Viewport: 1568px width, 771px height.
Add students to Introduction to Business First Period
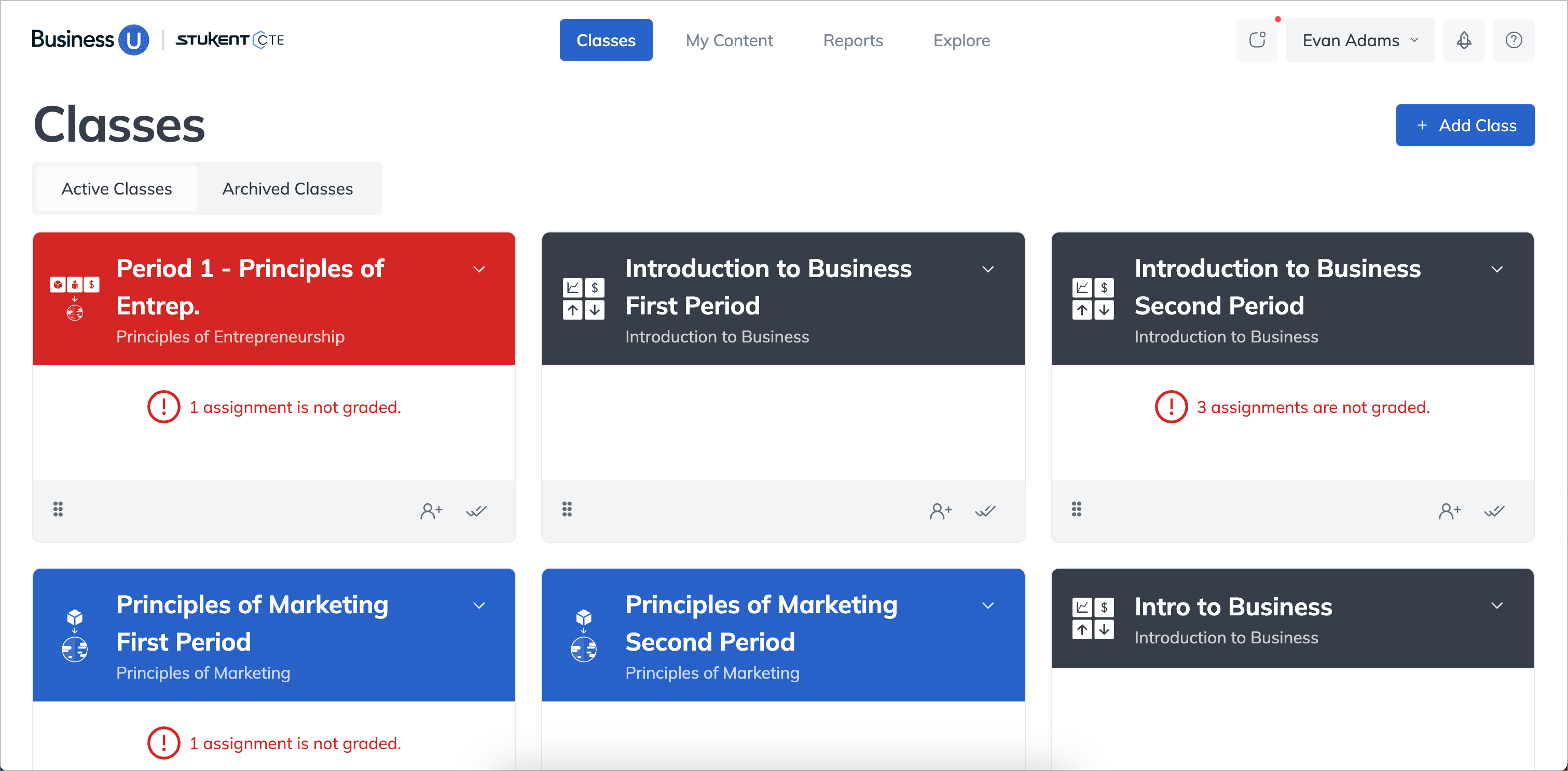click(940, 511)
